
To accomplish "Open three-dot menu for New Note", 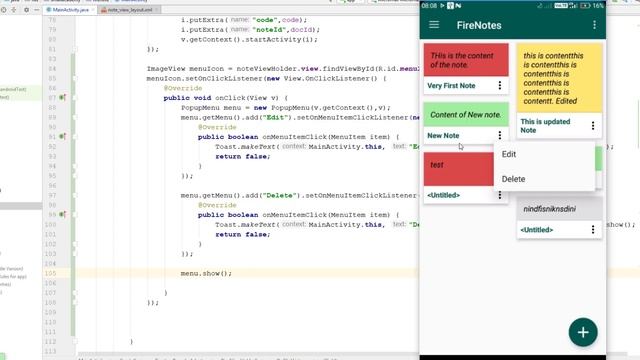I will pos(500,135).
